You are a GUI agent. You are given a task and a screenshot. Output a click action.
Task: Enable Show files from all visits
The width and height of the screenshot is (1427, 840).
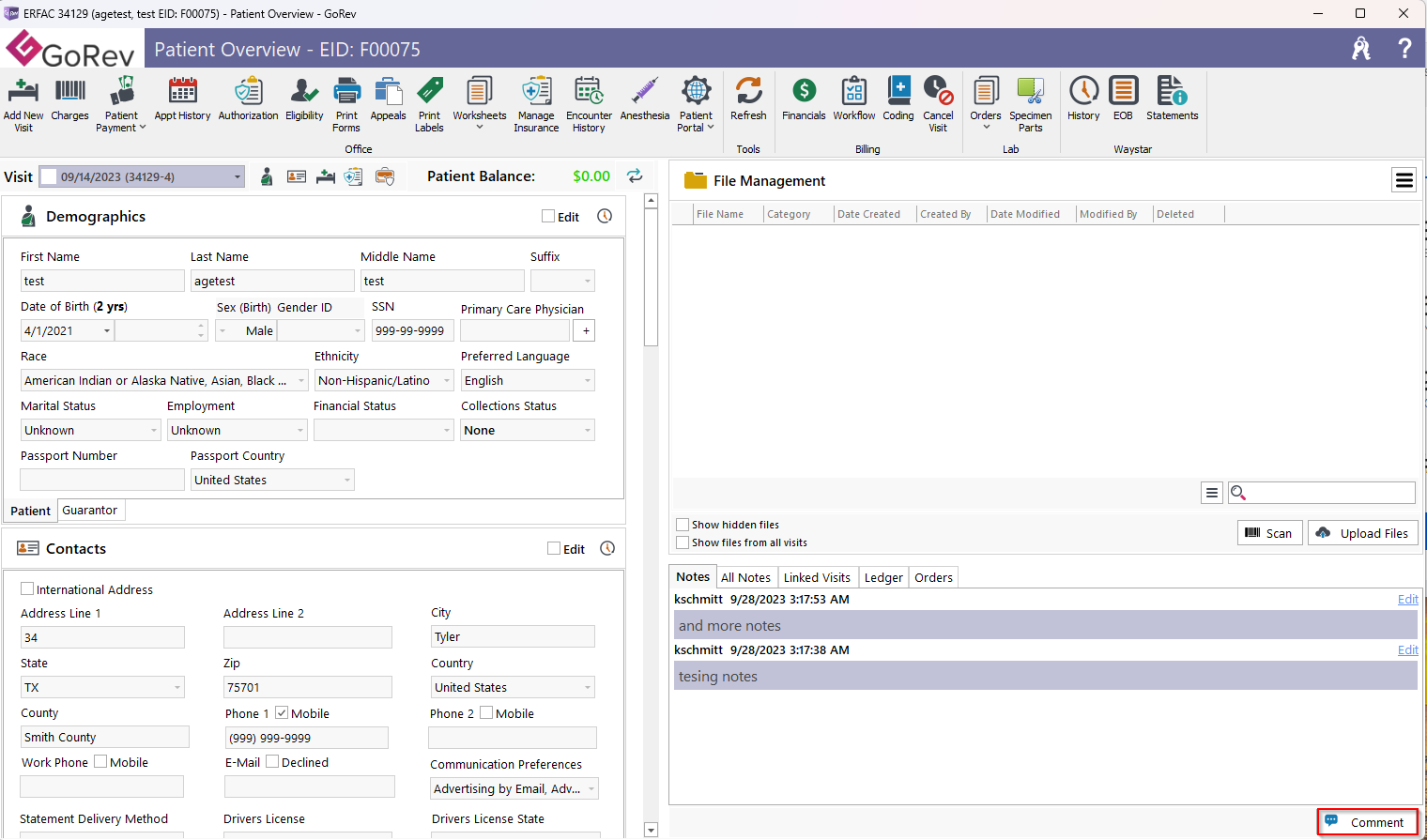(683, 542)
